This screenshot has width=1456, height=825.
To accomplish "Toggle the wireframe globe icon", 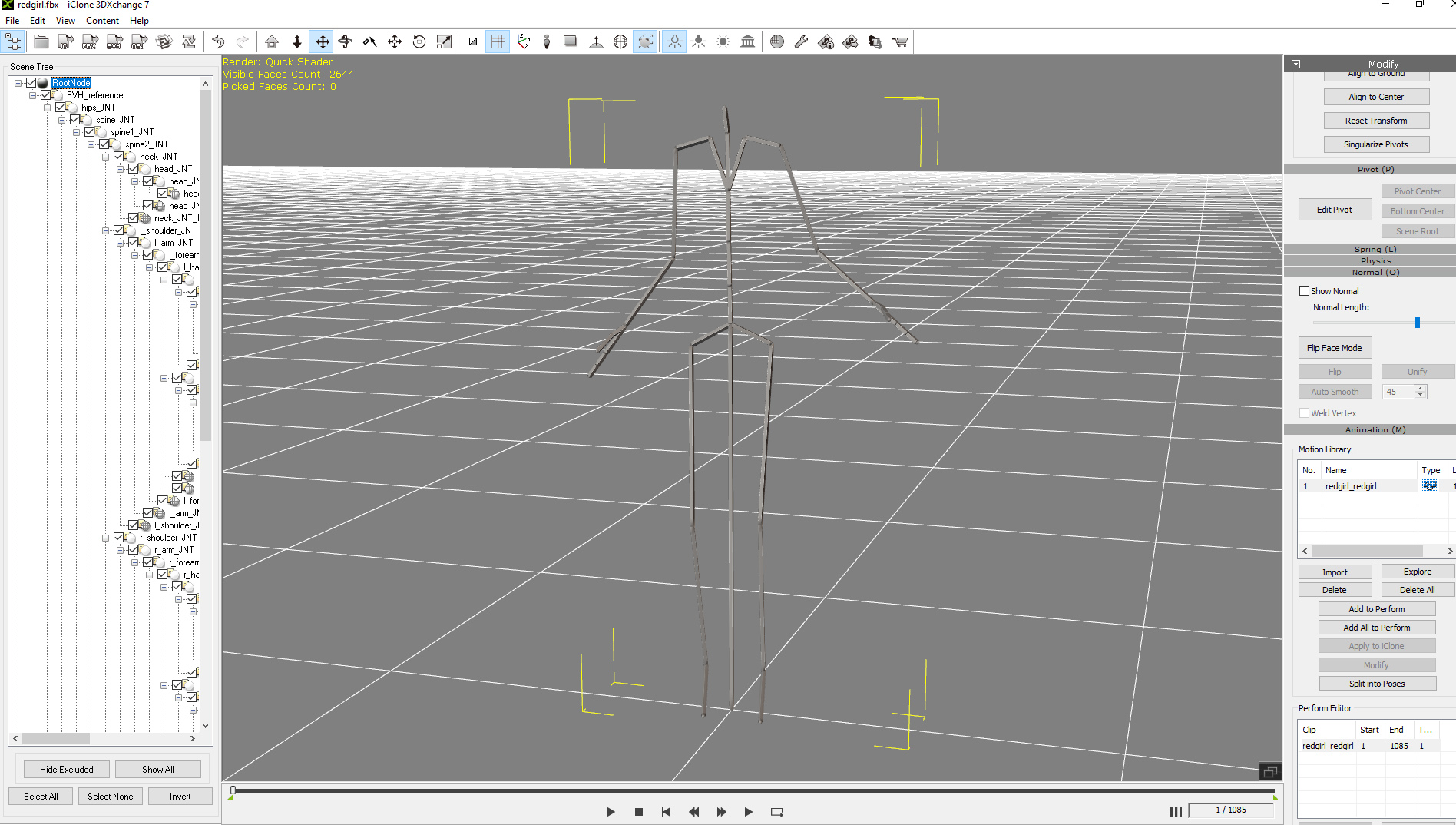I will 620,42.
